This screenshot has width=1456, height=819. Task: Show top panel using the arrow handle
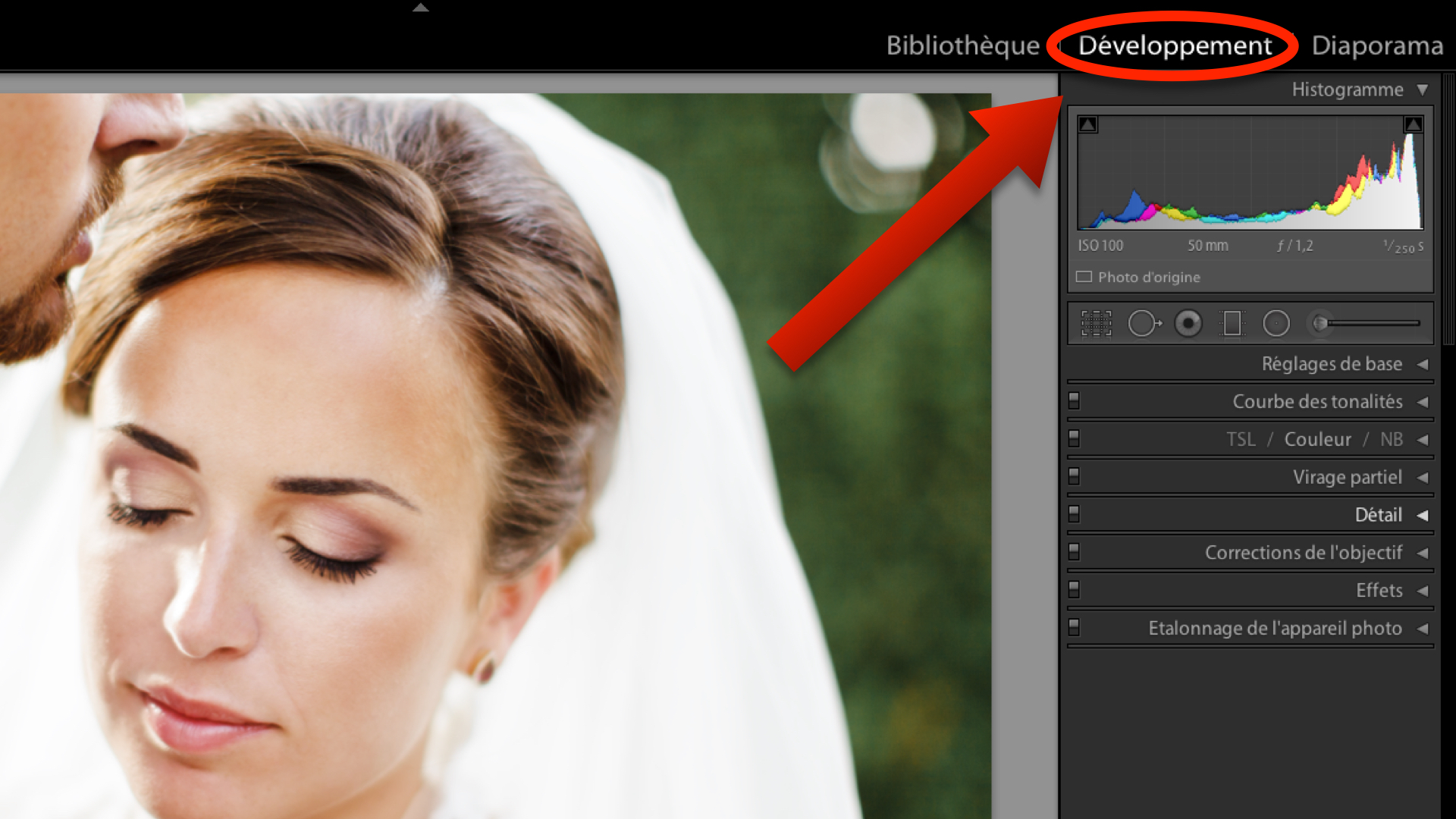[x=421, y=8]
